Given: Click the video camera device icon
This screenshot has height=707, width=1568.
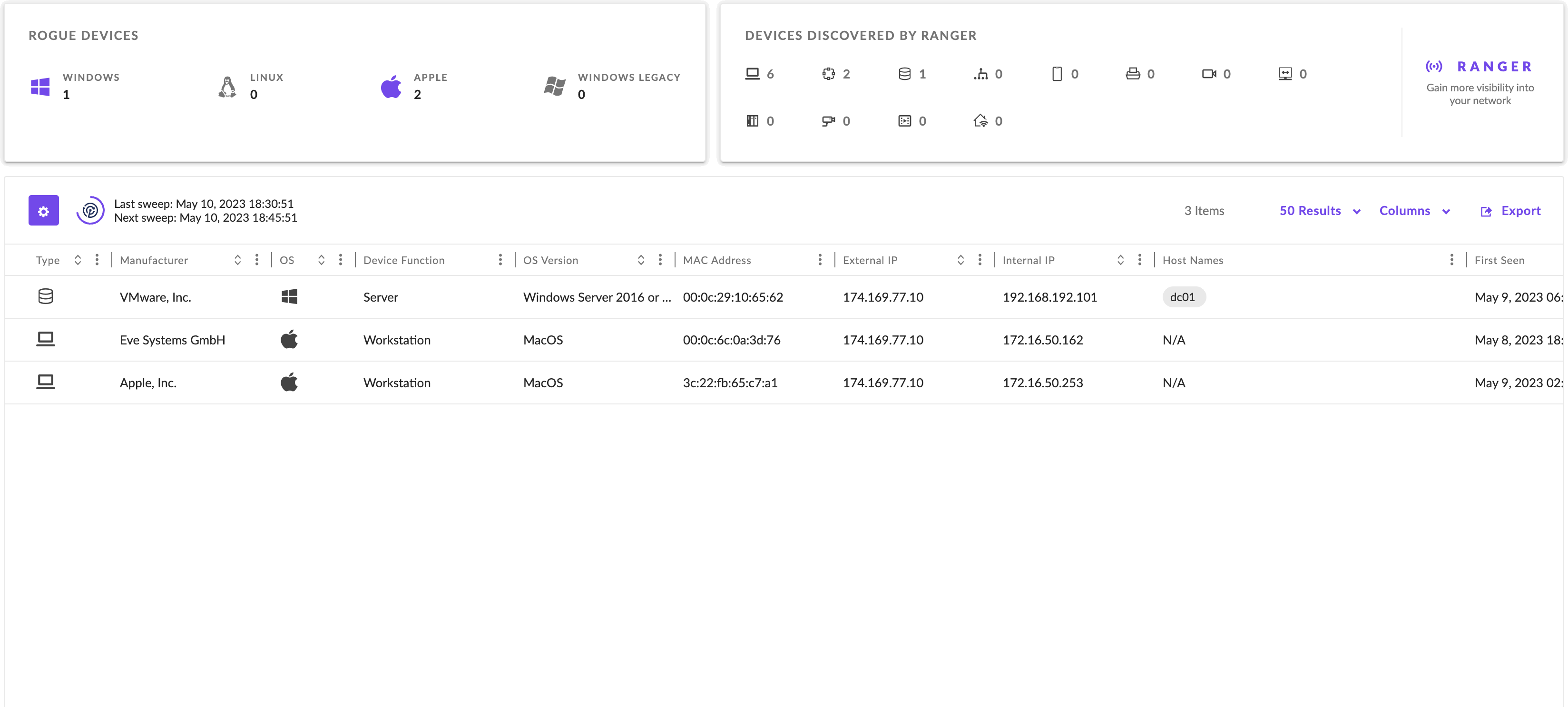Looking at the screenshot, I should (1208, 74).
